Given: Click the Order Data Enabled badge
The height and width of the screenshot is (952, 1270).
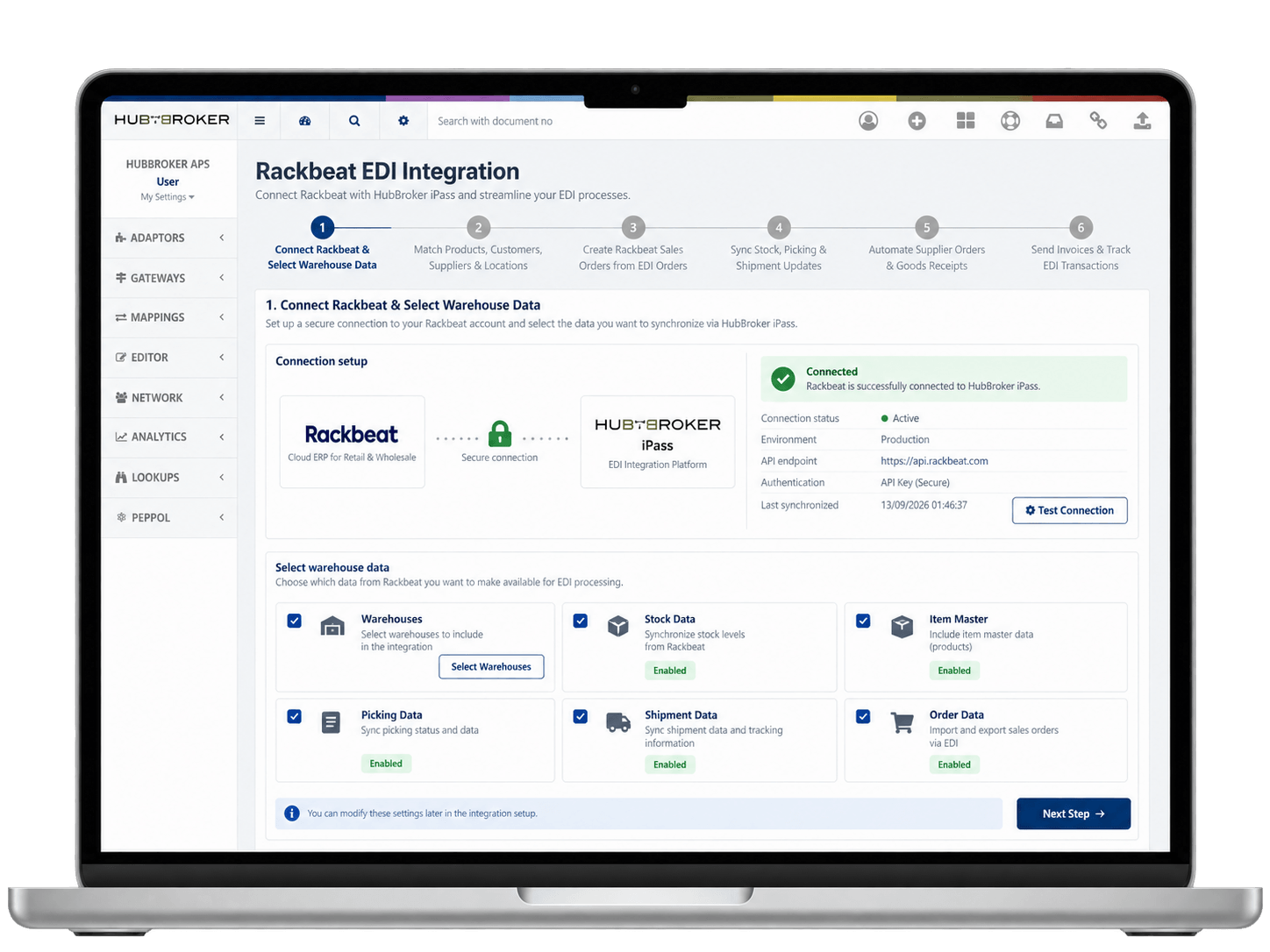Looking at the screenshot, I should tap(954, 764).
